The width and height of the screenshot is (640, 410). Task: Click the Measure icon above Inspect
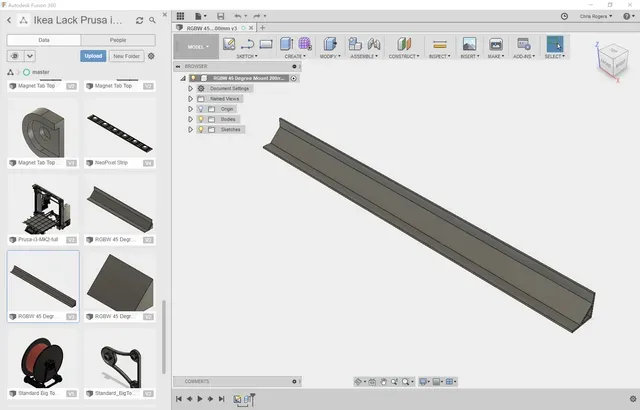pyautogui.click(x=440, y=44)
